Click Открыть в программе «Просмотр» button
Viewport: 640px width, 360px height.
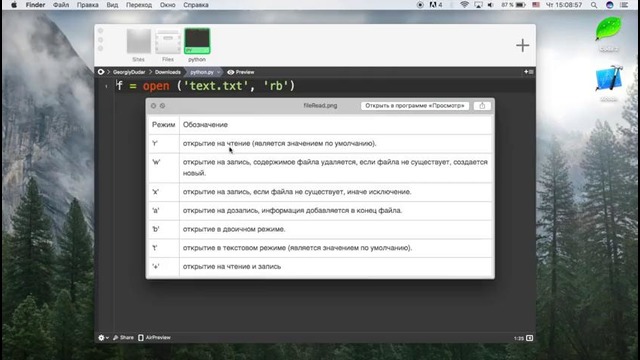click(x=415, y=106)
